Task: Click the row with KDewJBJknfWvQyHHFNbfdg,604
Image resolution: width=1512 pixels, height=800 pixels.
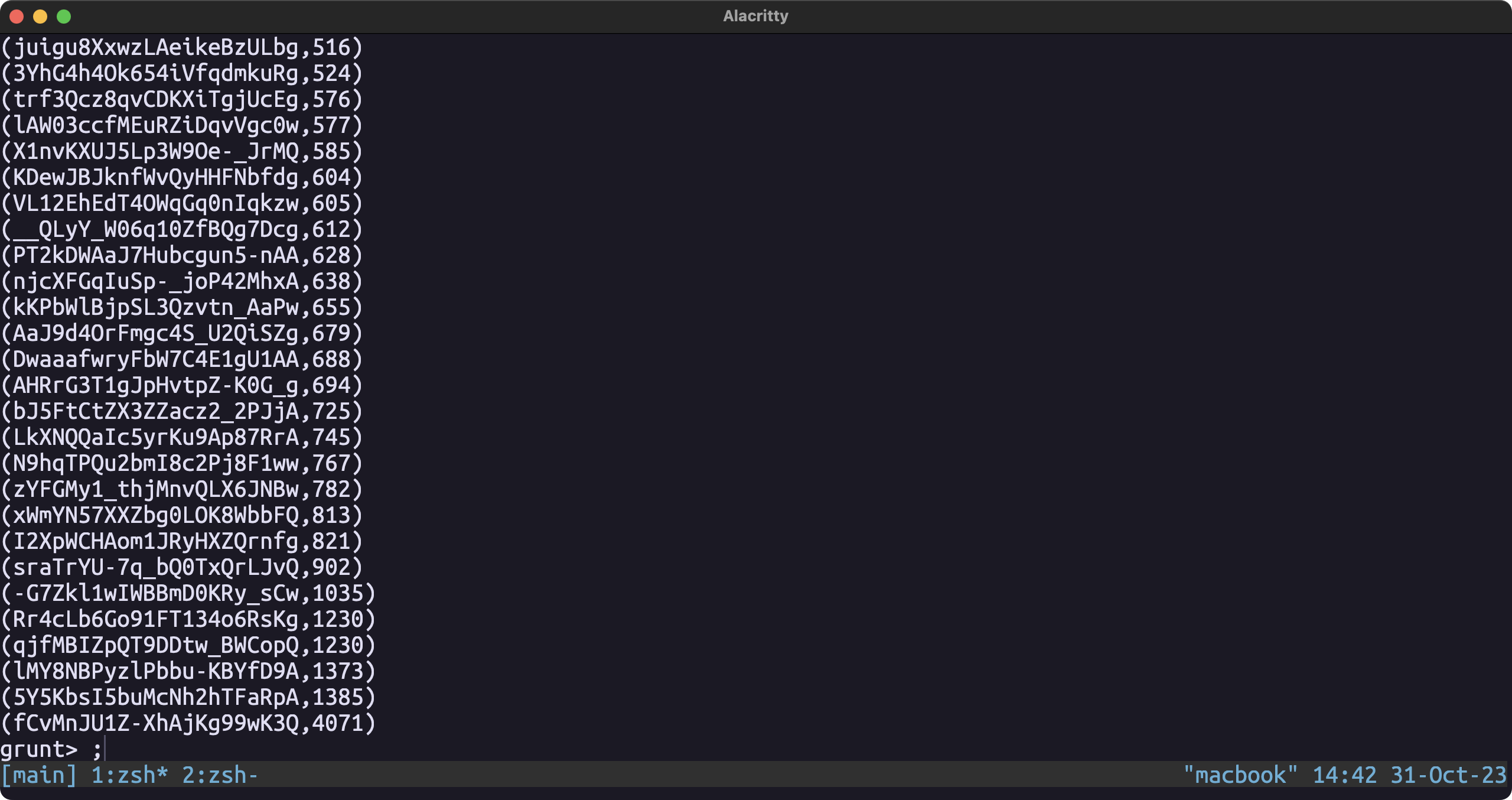Action: tap(181, 177)
